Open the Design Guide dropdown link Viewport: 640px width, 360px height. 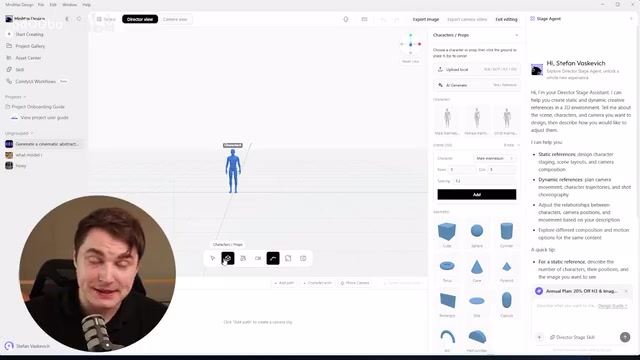point(613,306)
